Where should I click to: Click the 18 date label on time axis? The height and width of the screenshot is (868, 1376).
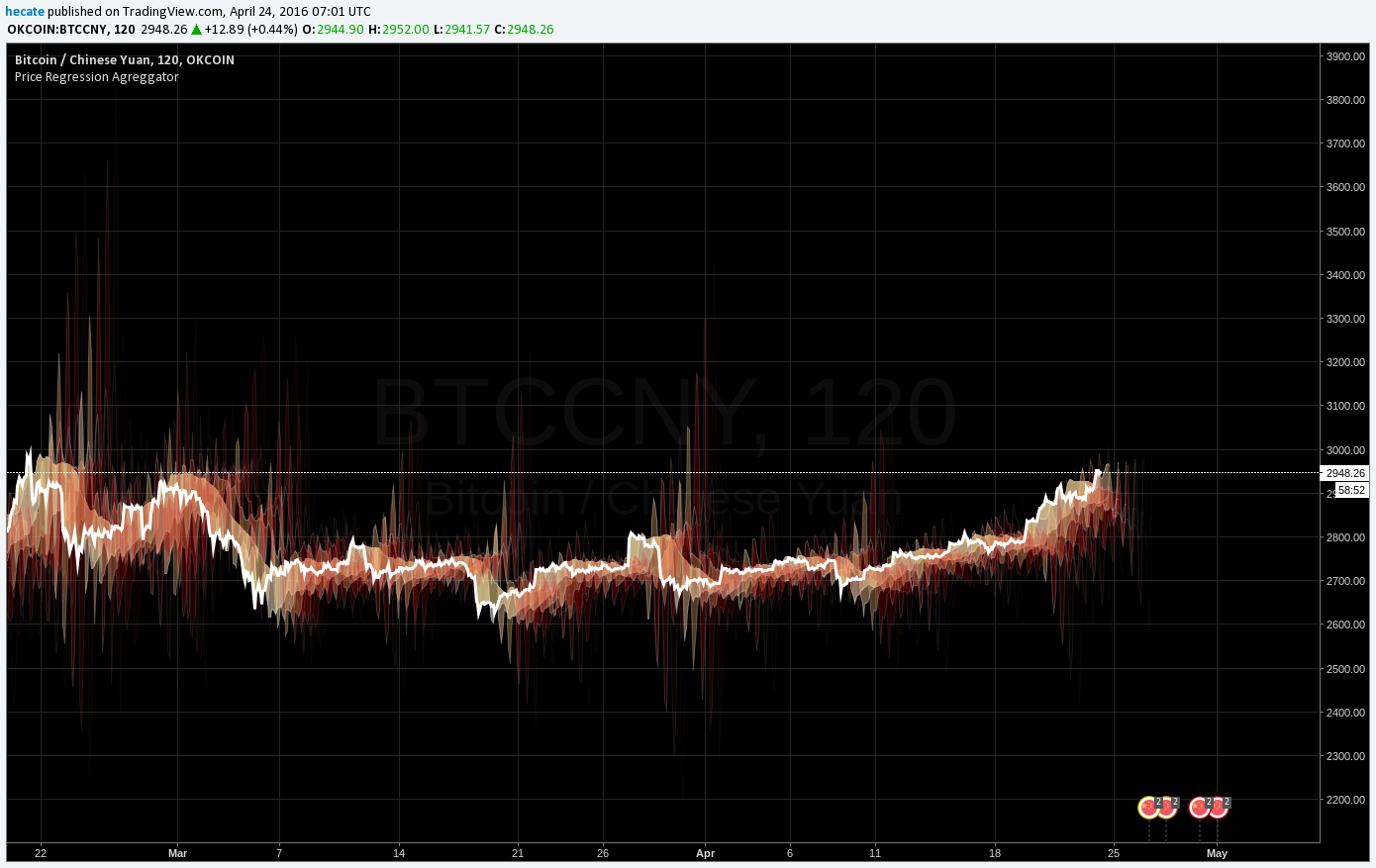(x=995, y=853)
